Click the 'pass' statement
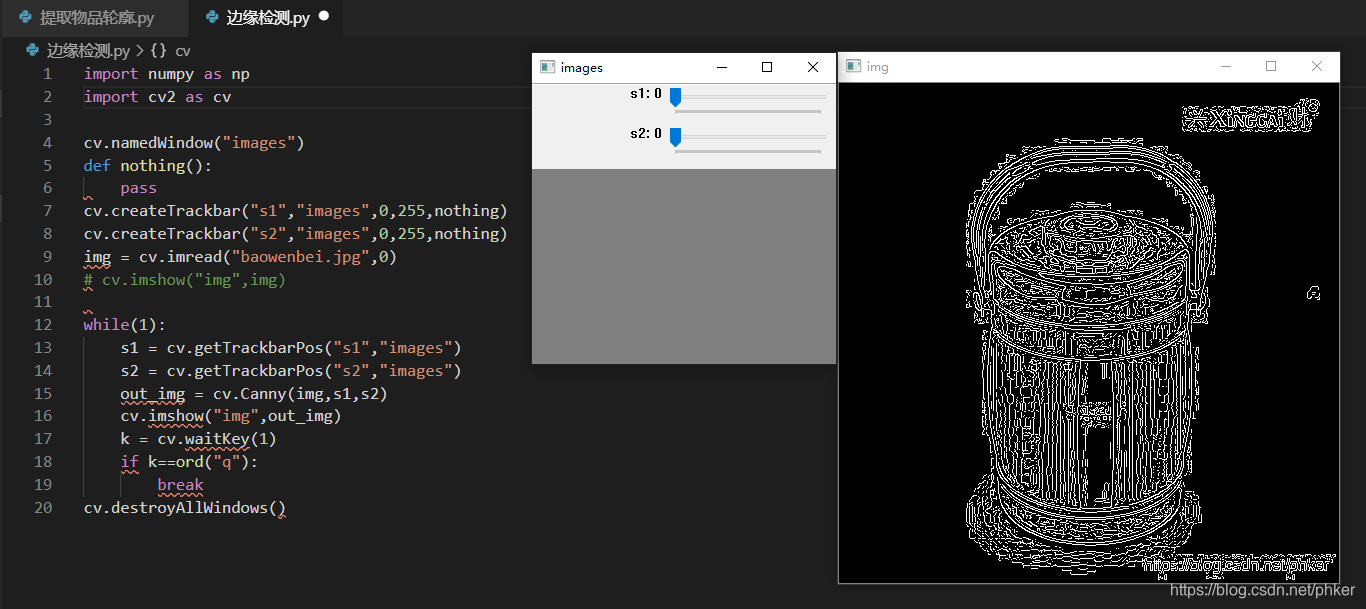 tap(139, 188)
